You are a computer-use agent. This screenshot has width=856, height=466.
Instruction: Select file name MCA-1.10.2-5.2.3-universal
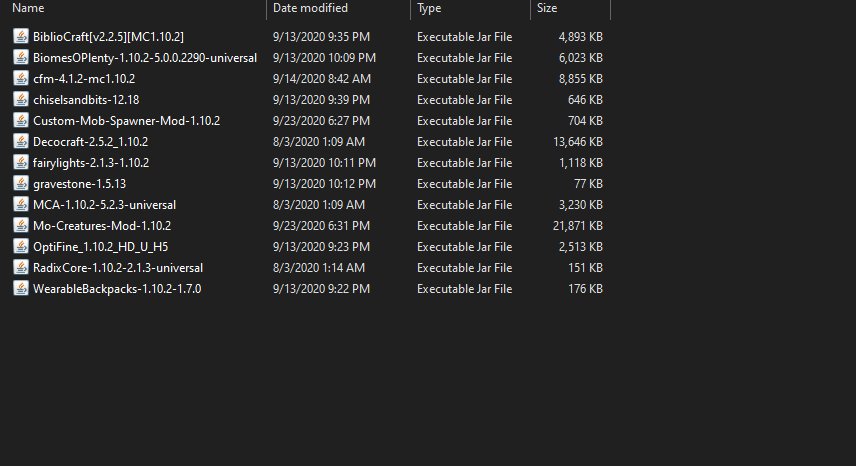coord(104,205)
